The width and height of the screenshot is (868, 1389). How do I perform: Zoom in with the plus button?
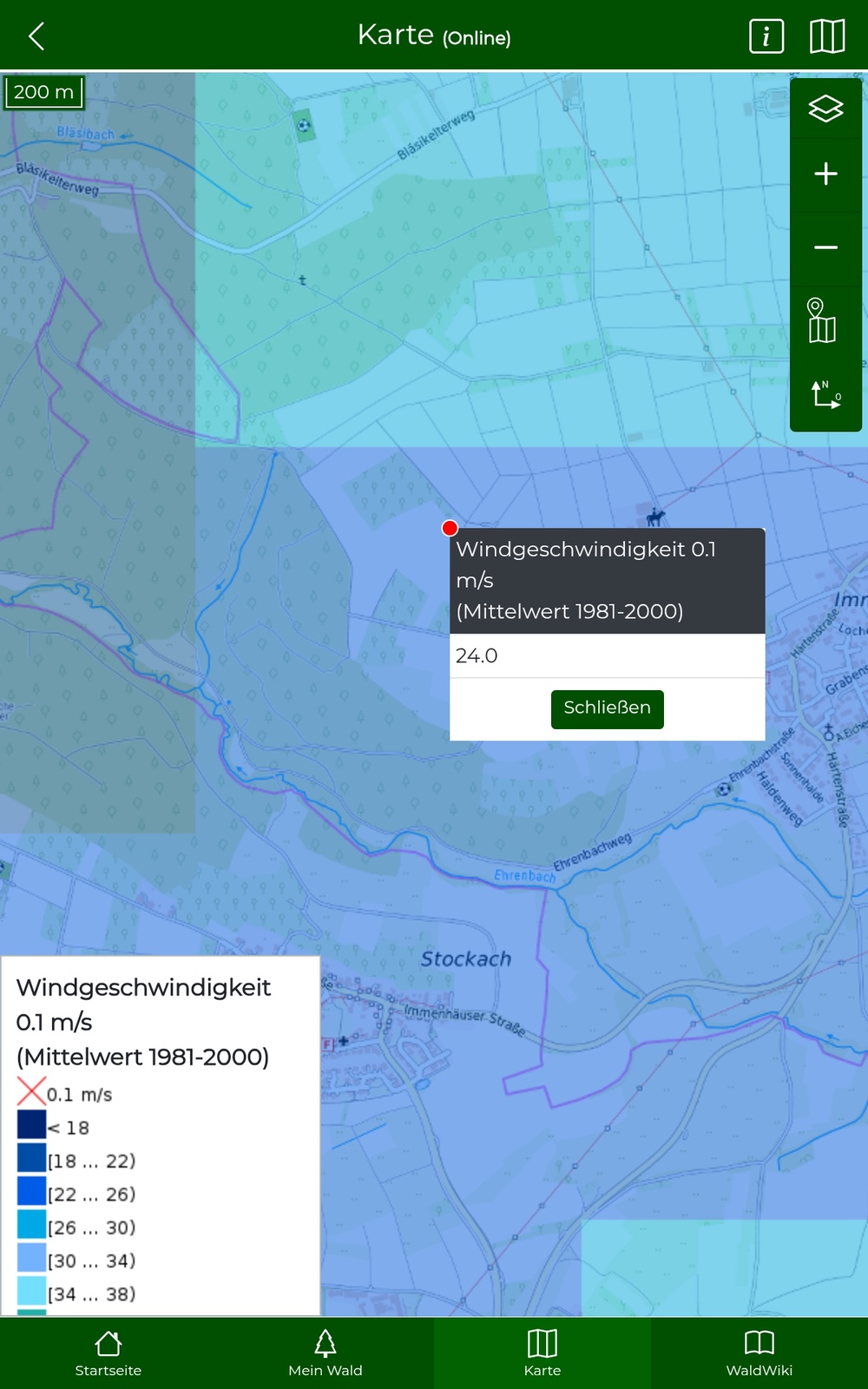click(825, 174)
